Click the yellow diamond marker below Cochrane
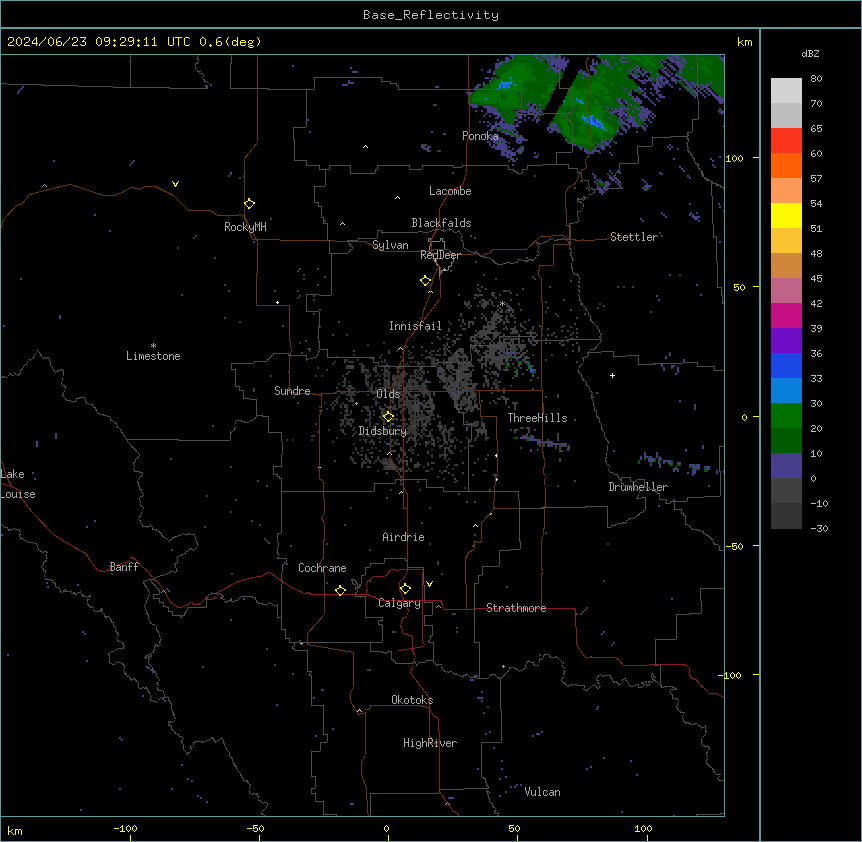Image resolution: width=862 pixels, height=842 pixels. point(340,590)
